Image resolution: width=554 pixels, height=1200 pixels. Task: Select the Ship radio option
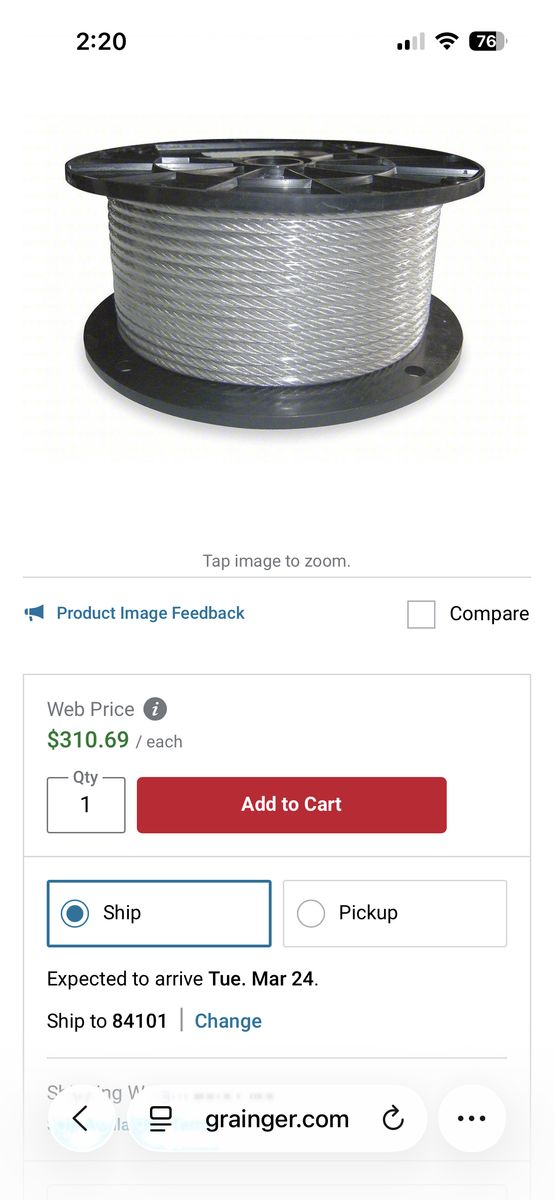point(159,913)
